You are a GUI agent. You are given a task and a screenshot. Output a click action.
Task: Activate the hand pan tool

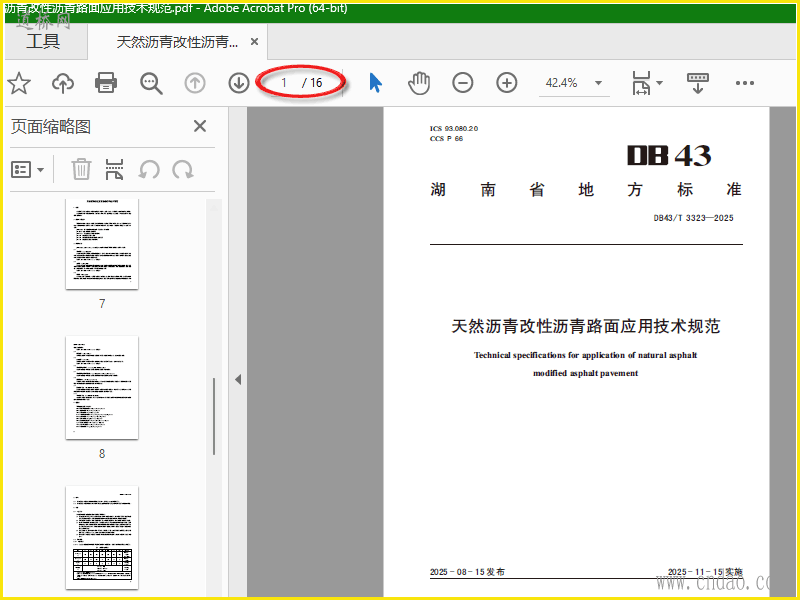click(x=419, y=83)
